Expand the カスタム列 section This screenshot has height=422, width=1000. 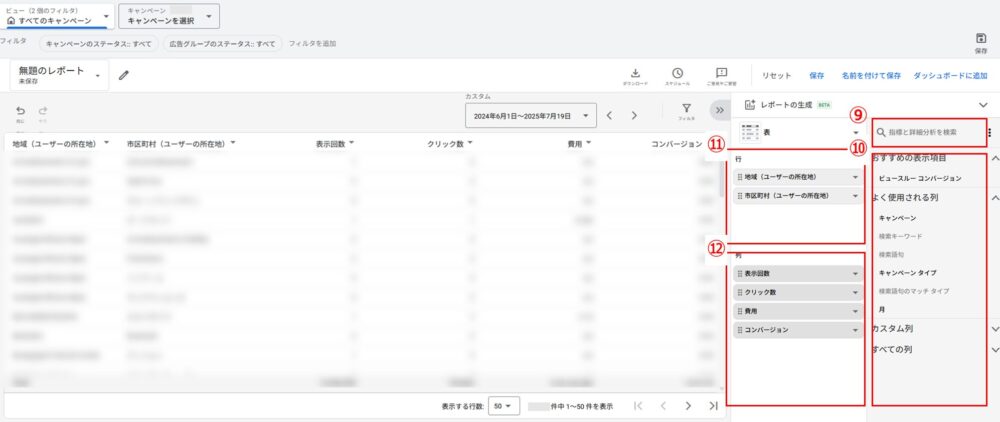tap(994, 328)
